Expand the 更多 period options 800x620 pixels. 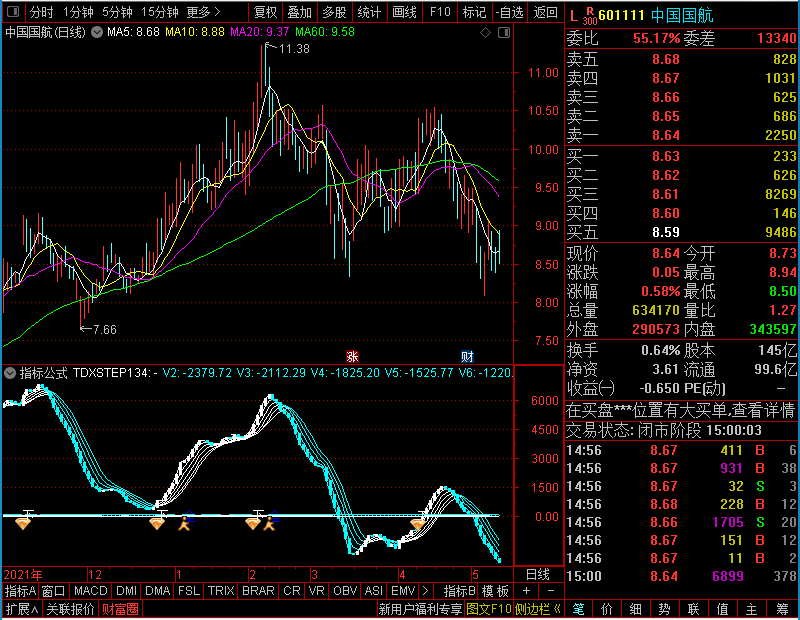pyautogui.click(x=203, y=12)
